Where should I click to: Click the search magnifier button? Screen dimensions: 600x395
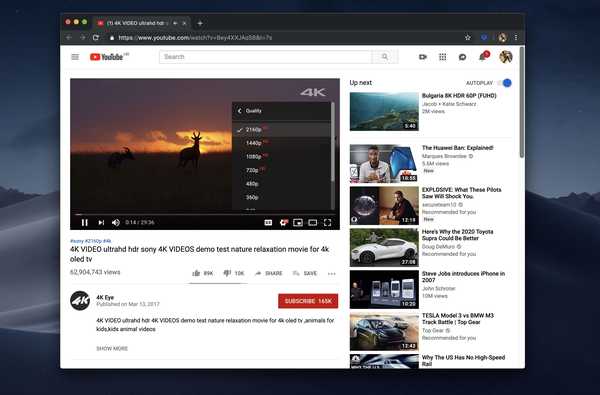click(385, 57)
